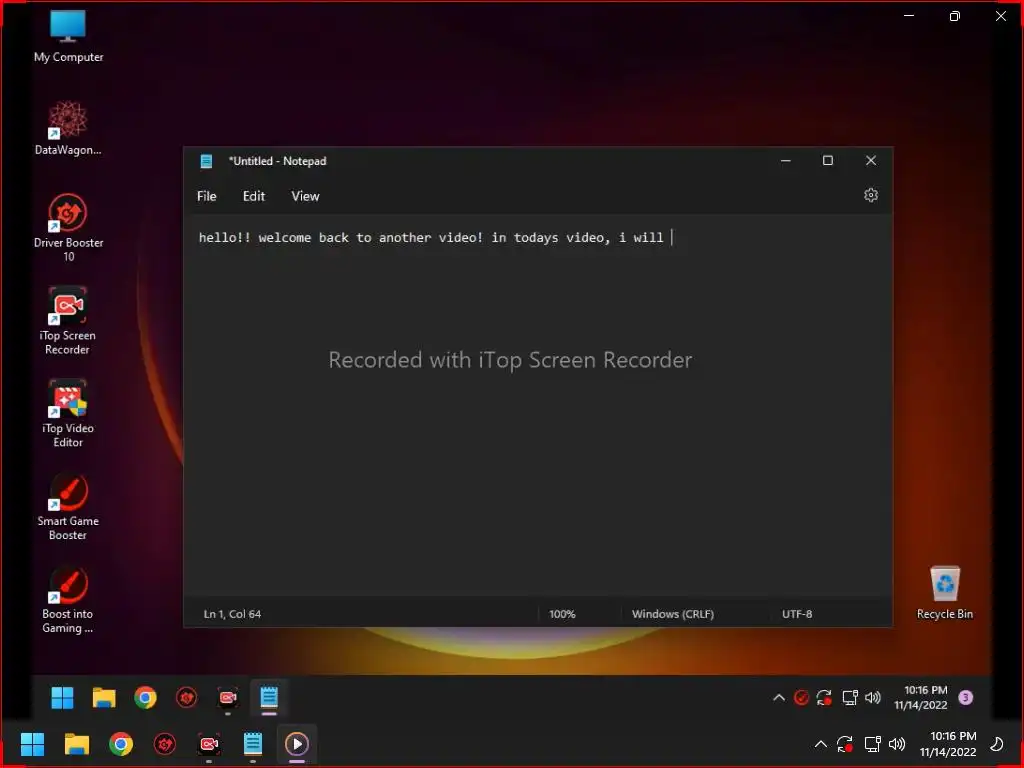Screen dimensions: 1024x768
Task: Click inside the Notepad text editing area
Action: tap(537, 405)
